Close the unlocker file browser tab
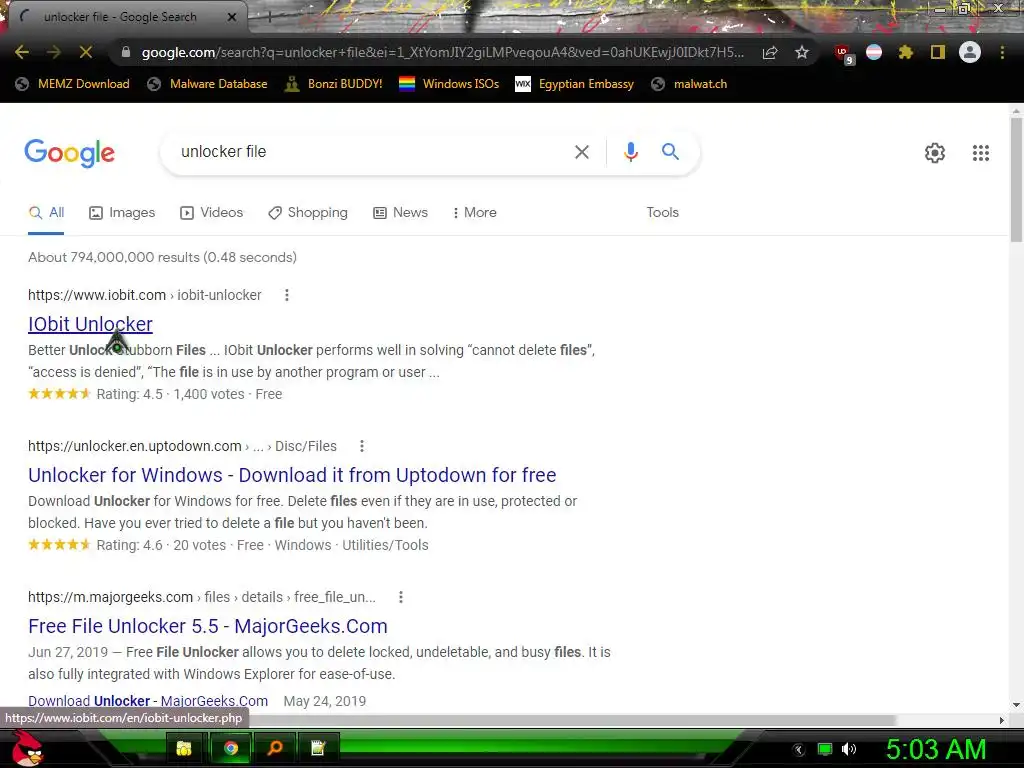Image resolution: width=1024 pixels, height=768 pixels. (x=232, y=17)
